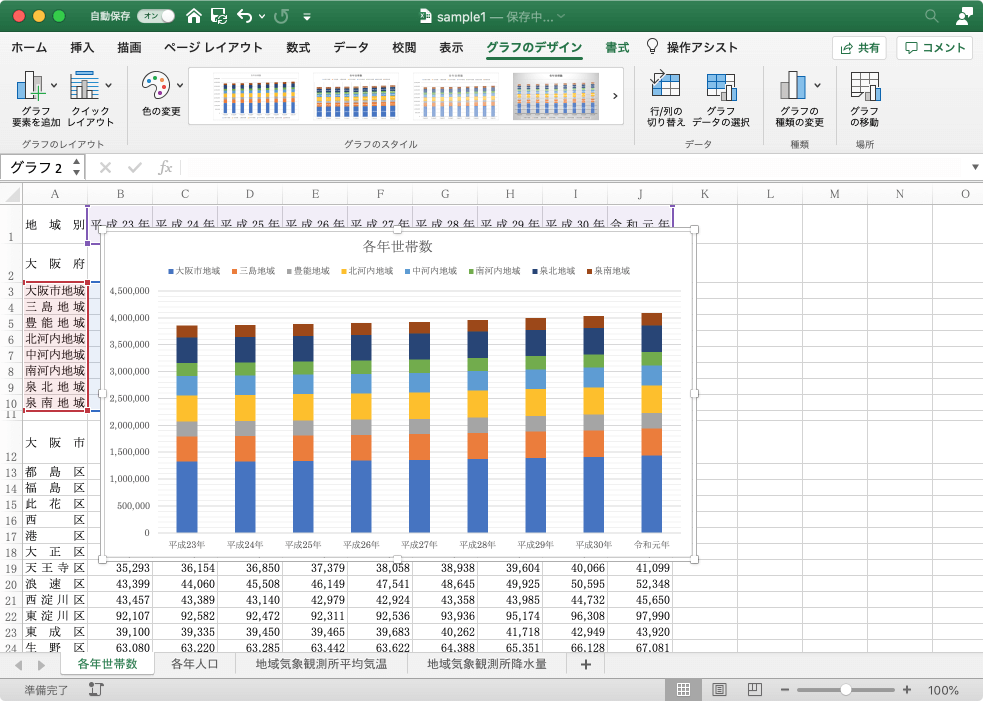Click the Switch Row/Column (行/列の切り替え) icon
Image resolution: width=983 pixels, height=701 pixels.
665,87
